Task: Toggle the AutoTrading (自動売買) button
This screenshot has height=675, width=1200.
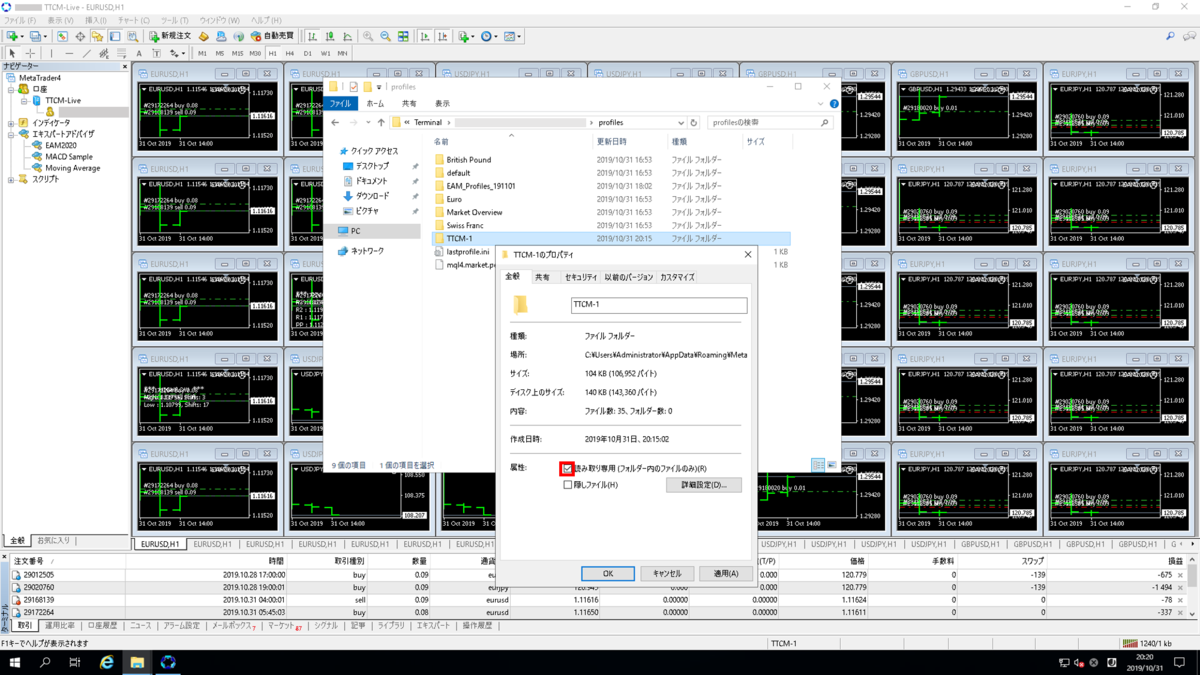Action: coord(272,36)
